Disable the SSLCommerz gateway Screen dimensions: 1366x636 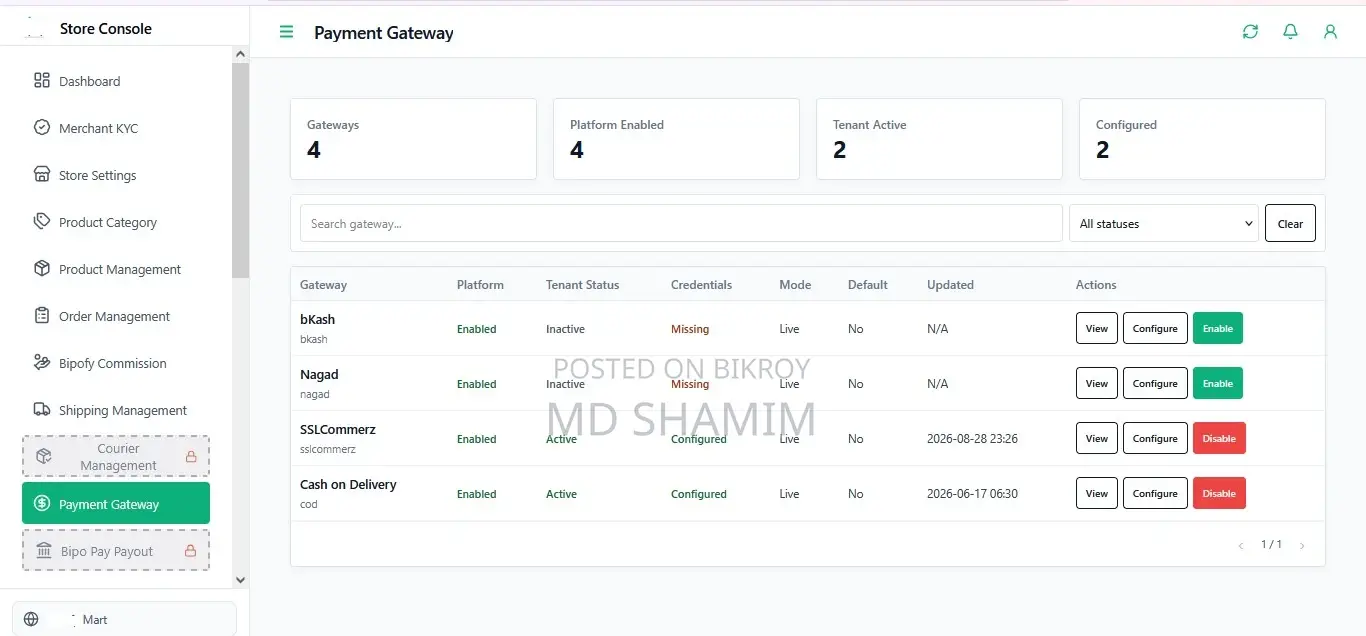pos(1219,438)
